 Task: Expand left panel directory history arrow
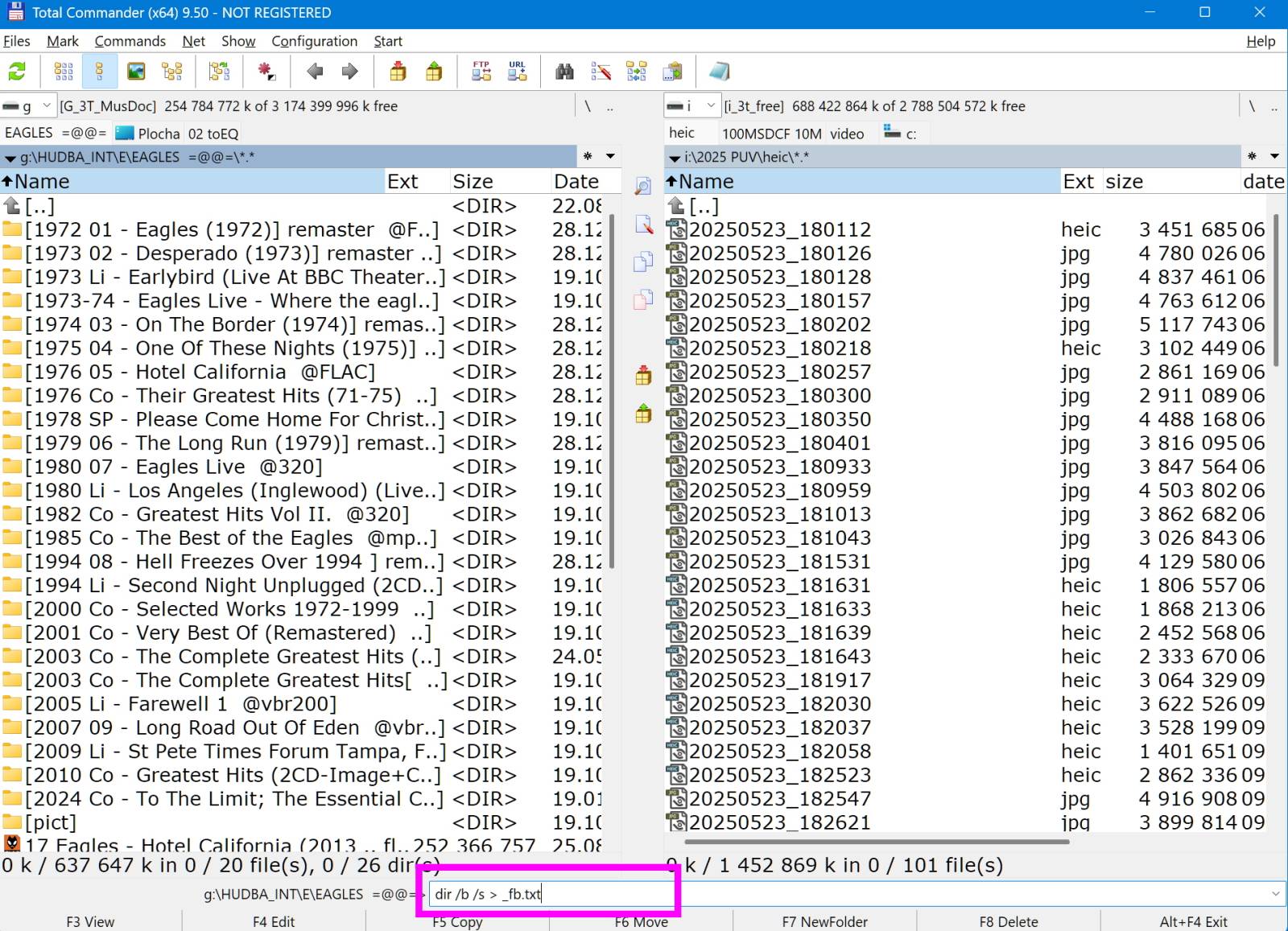click(611, 156)
